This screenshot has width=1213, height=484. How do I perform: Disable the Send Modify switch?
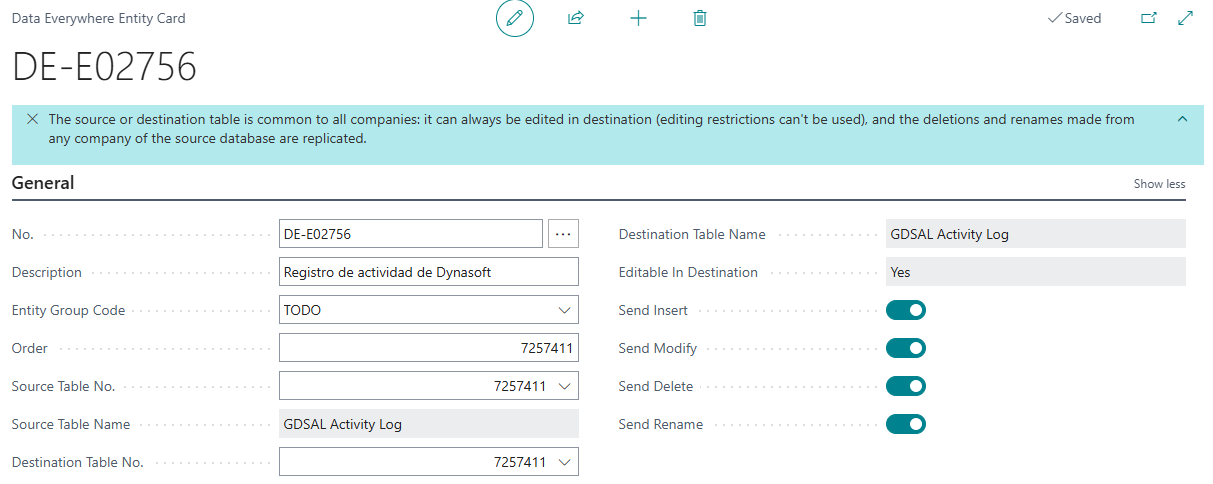coord(906,348)
